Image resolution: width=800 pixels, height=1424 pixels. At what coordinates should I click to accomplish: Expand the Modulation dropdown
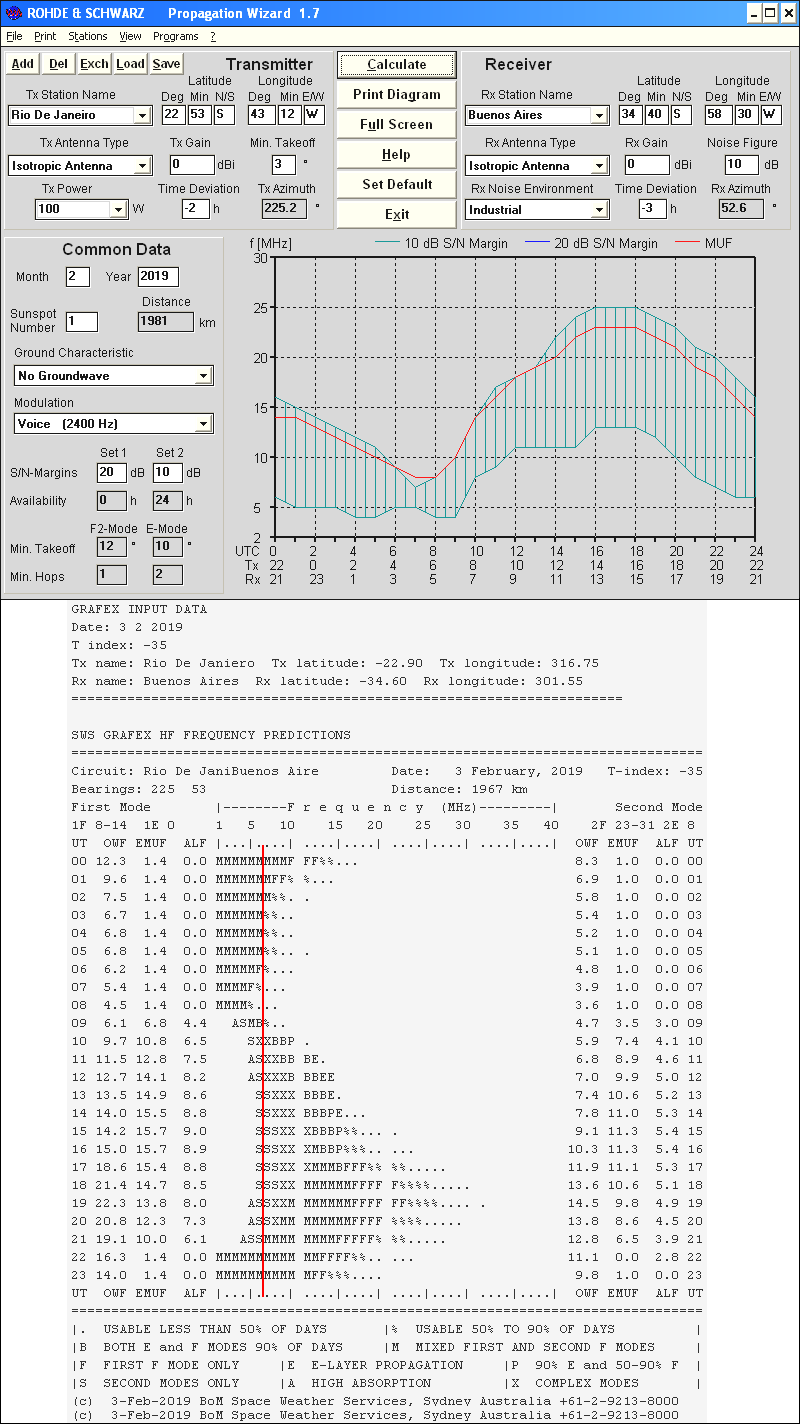(203, 424)
